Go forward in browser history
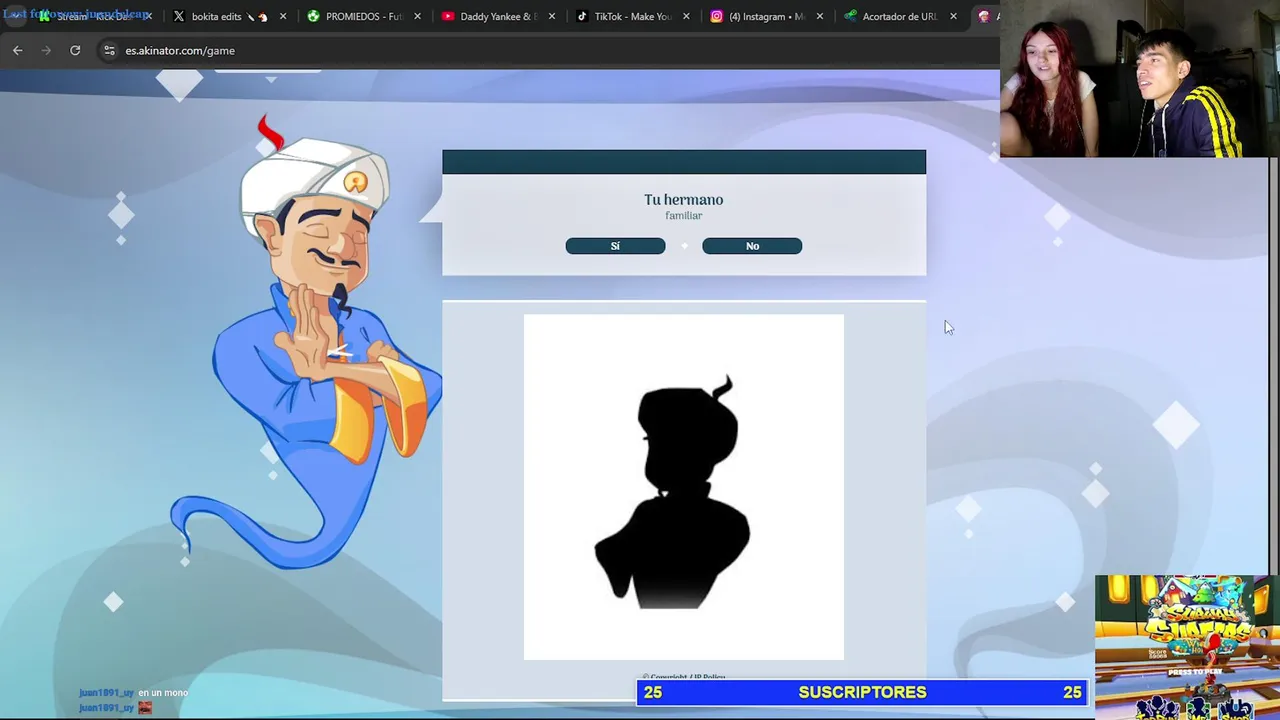1280x720 pixels. pyautogui.click(x=46, y=50)
